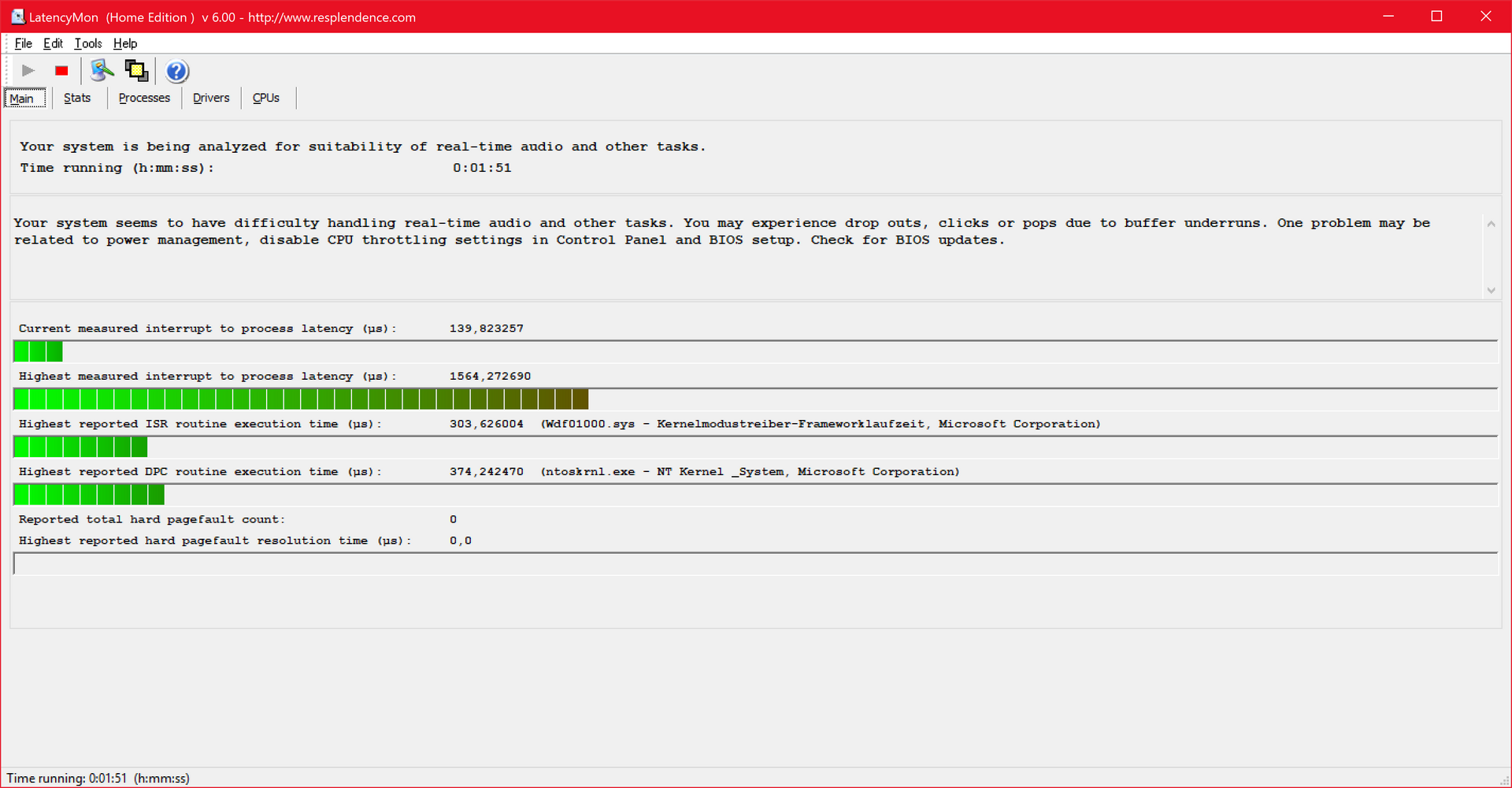Click the empty hard pagefault time bar
The image size is (1512, 788).
coord(755,563)
